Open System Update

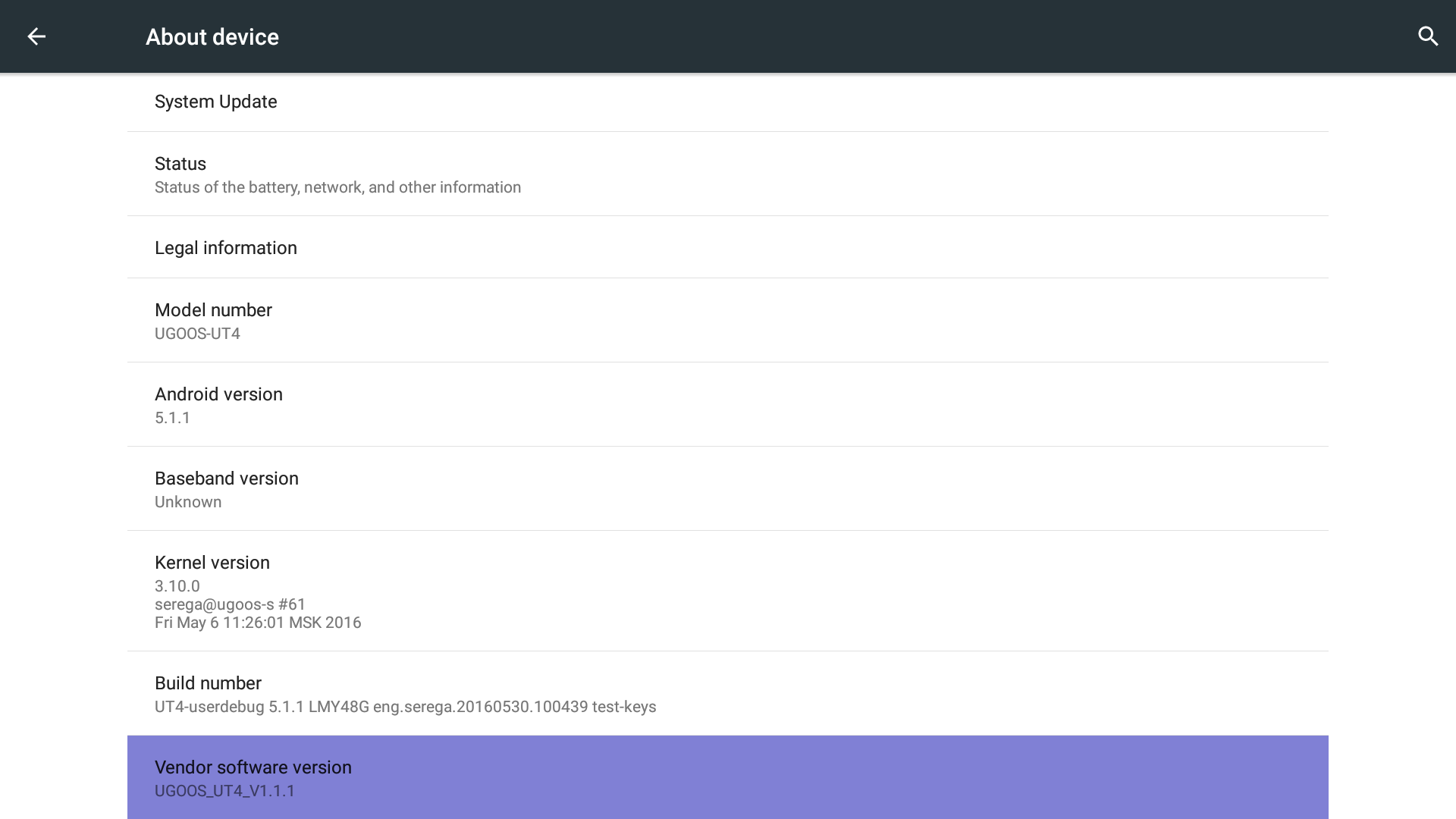pyautogui.click(x=216, y=102)
